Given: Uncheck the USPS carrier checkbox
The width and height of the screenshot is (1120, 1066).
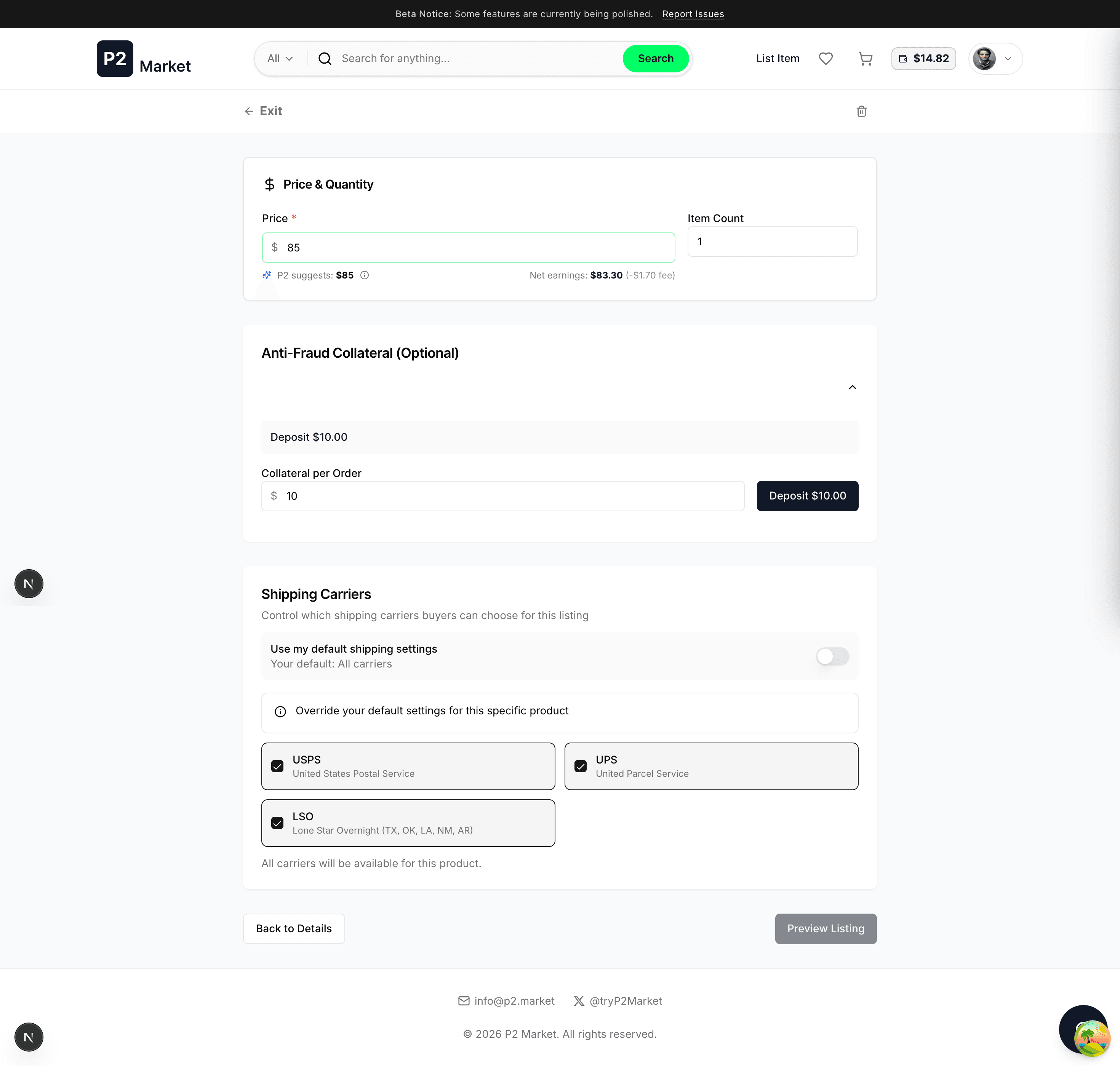Looking at the screenshot, I should pyautogui.click(x=277, y=767).
